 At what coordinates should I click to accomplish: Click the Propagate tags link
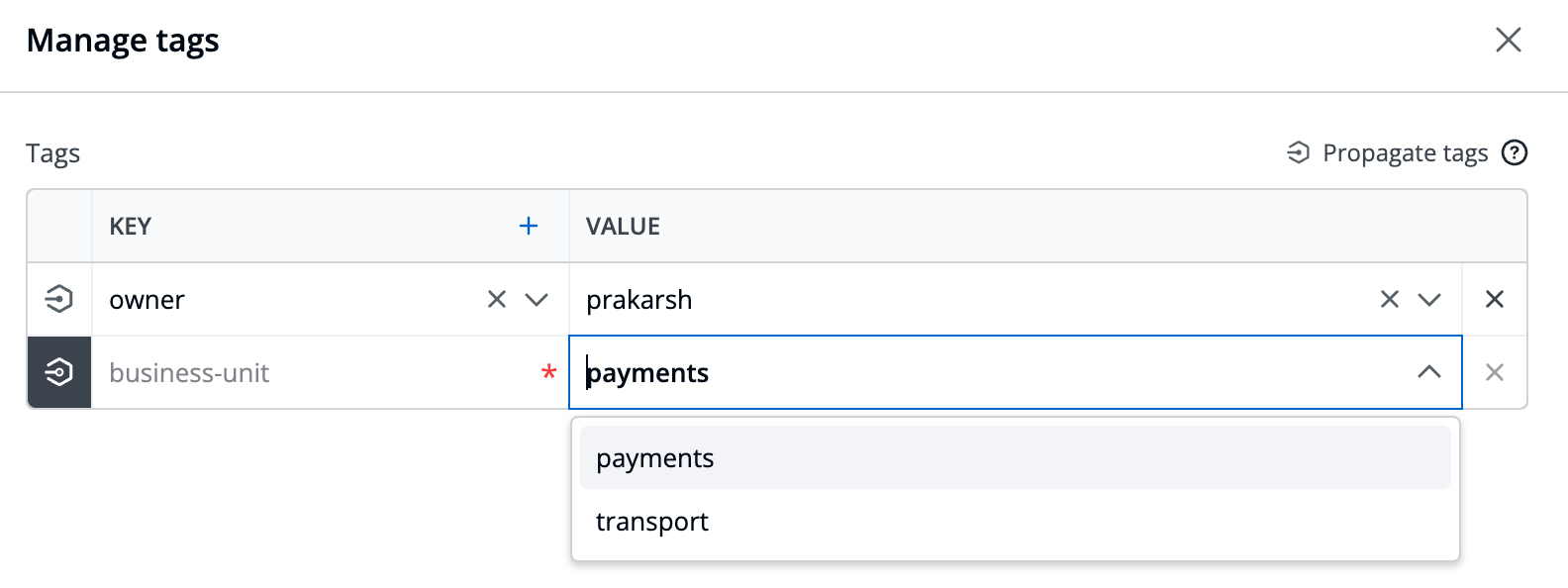tap(1405, 152)
